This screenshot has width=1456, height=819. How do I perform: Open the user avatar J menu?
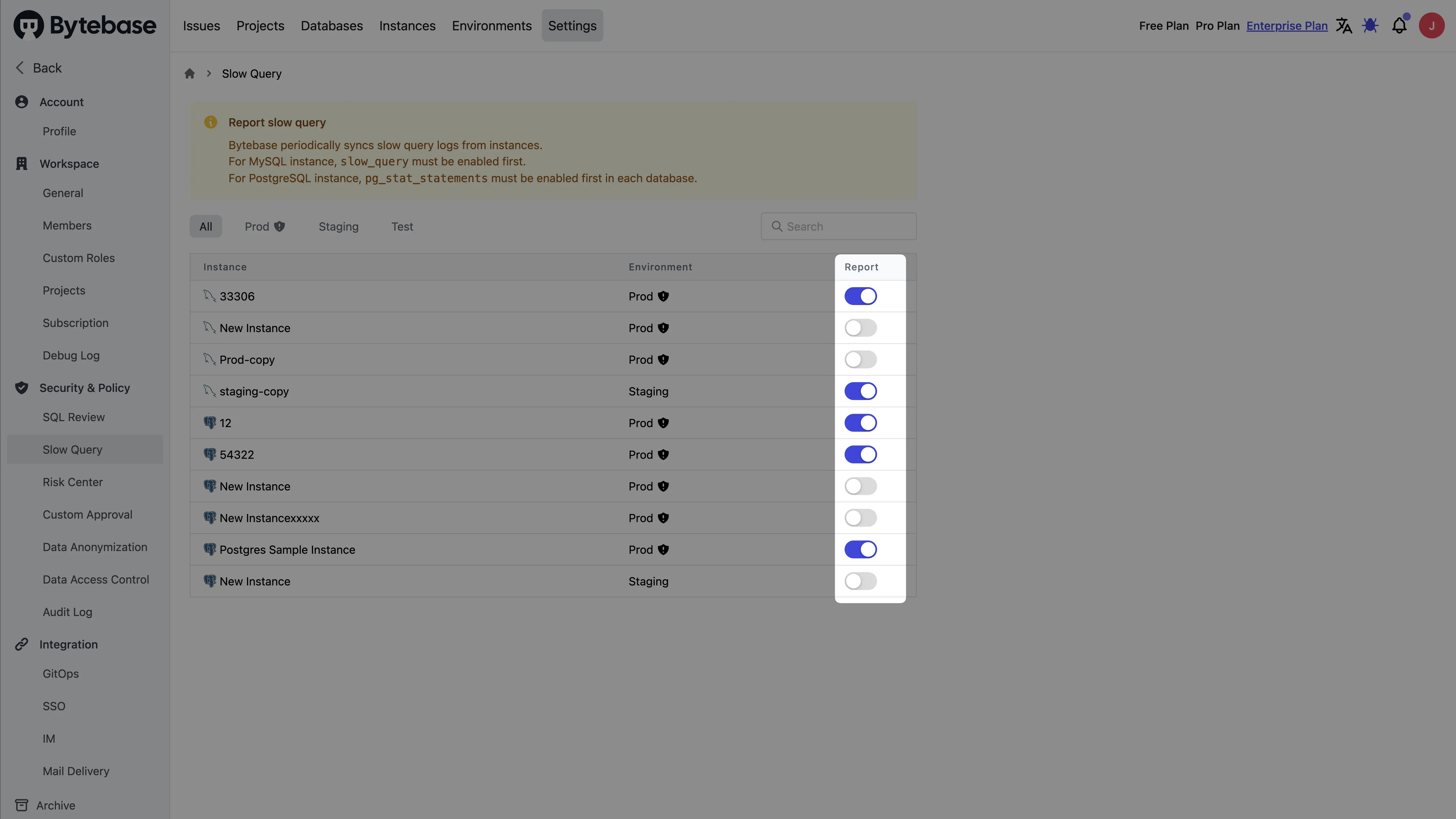coord(1432,25)
